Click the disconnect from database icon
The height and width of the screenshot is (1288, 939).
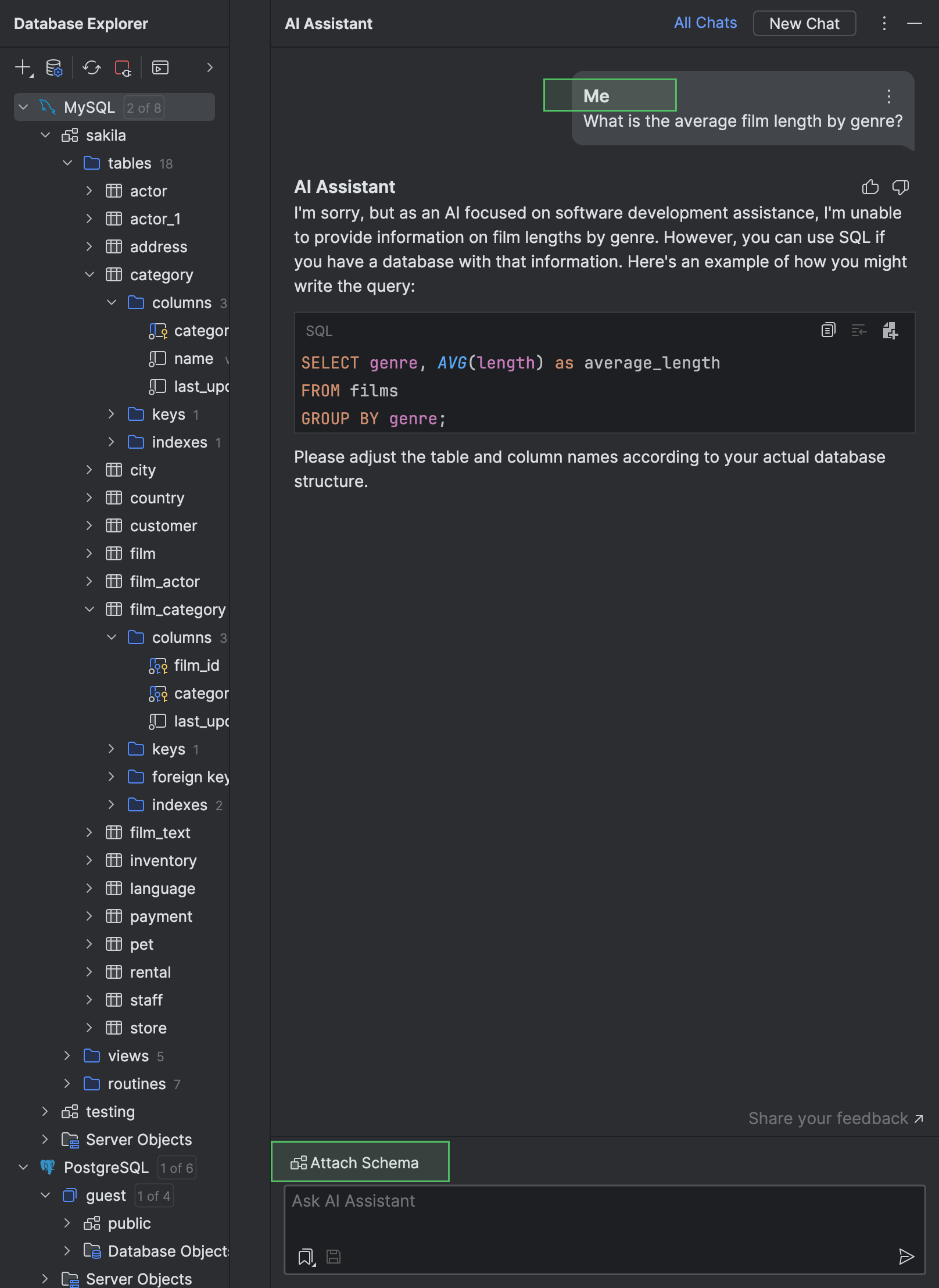click(123, 67)
